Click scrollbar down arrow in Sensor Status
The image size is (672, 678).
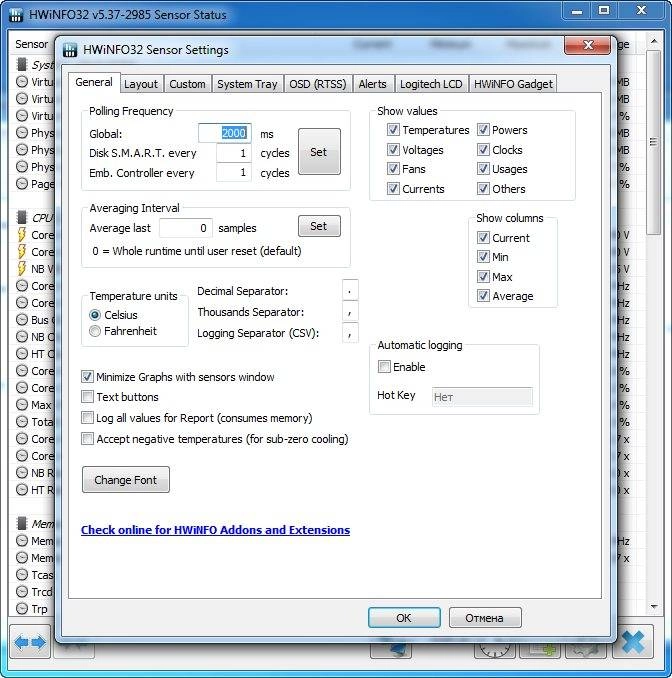[654, 607]
